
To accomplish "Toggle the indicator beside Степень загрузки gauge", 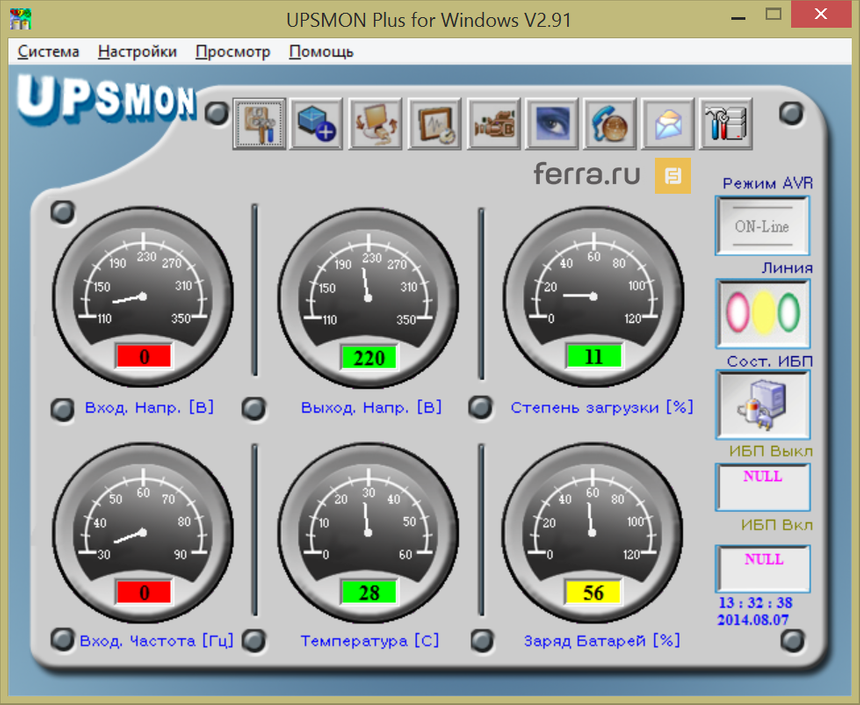I will click(481, 408).
